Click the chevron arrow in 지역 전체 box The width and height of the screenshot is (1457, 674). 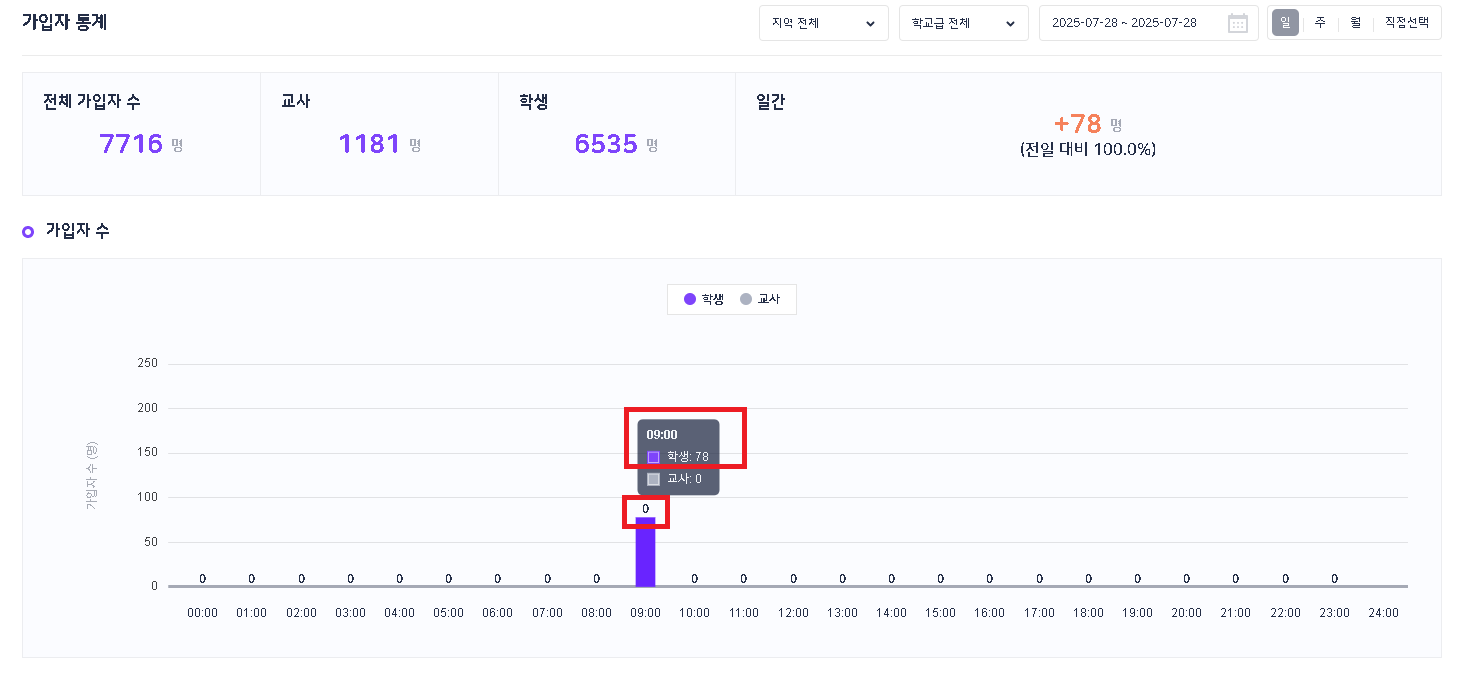(870, 23)
